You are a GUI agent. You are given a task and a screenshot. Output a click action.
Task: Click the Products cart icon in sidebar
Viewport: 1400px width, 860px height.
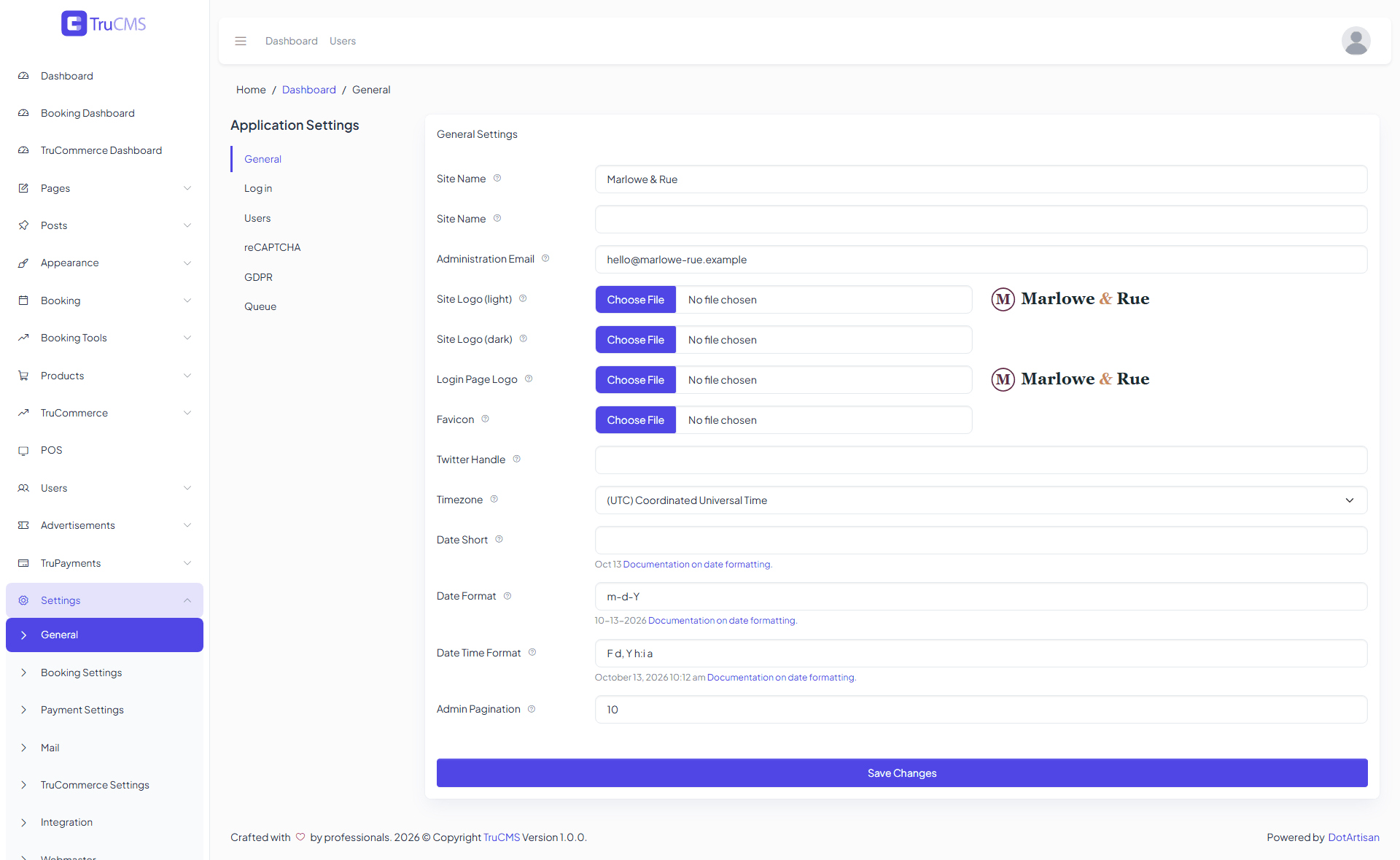pos(23,376)
